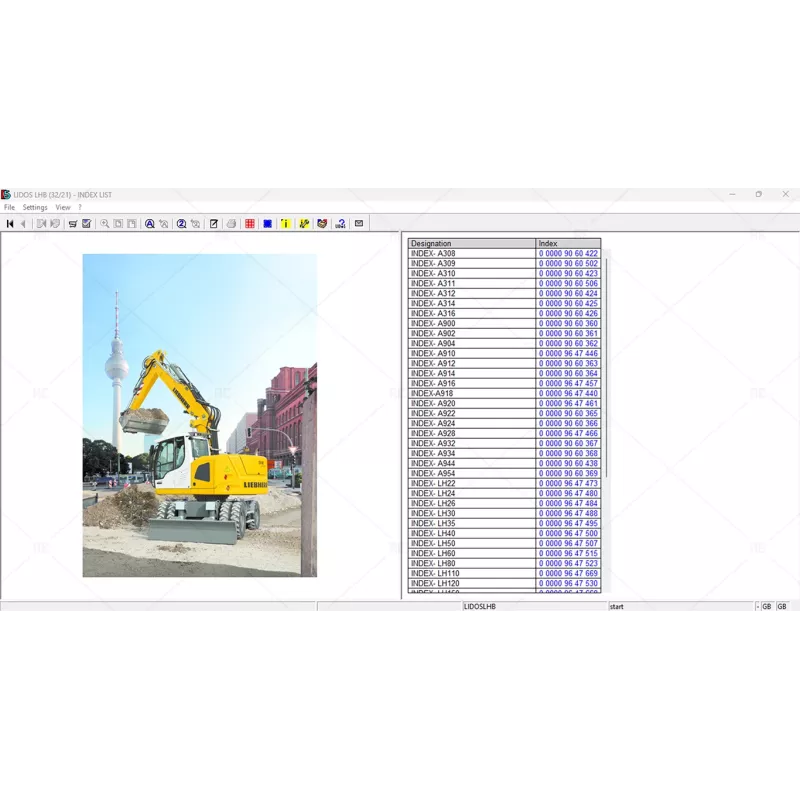Click the print icon
This screenshot has height=800, width=800.
(230, 225)
